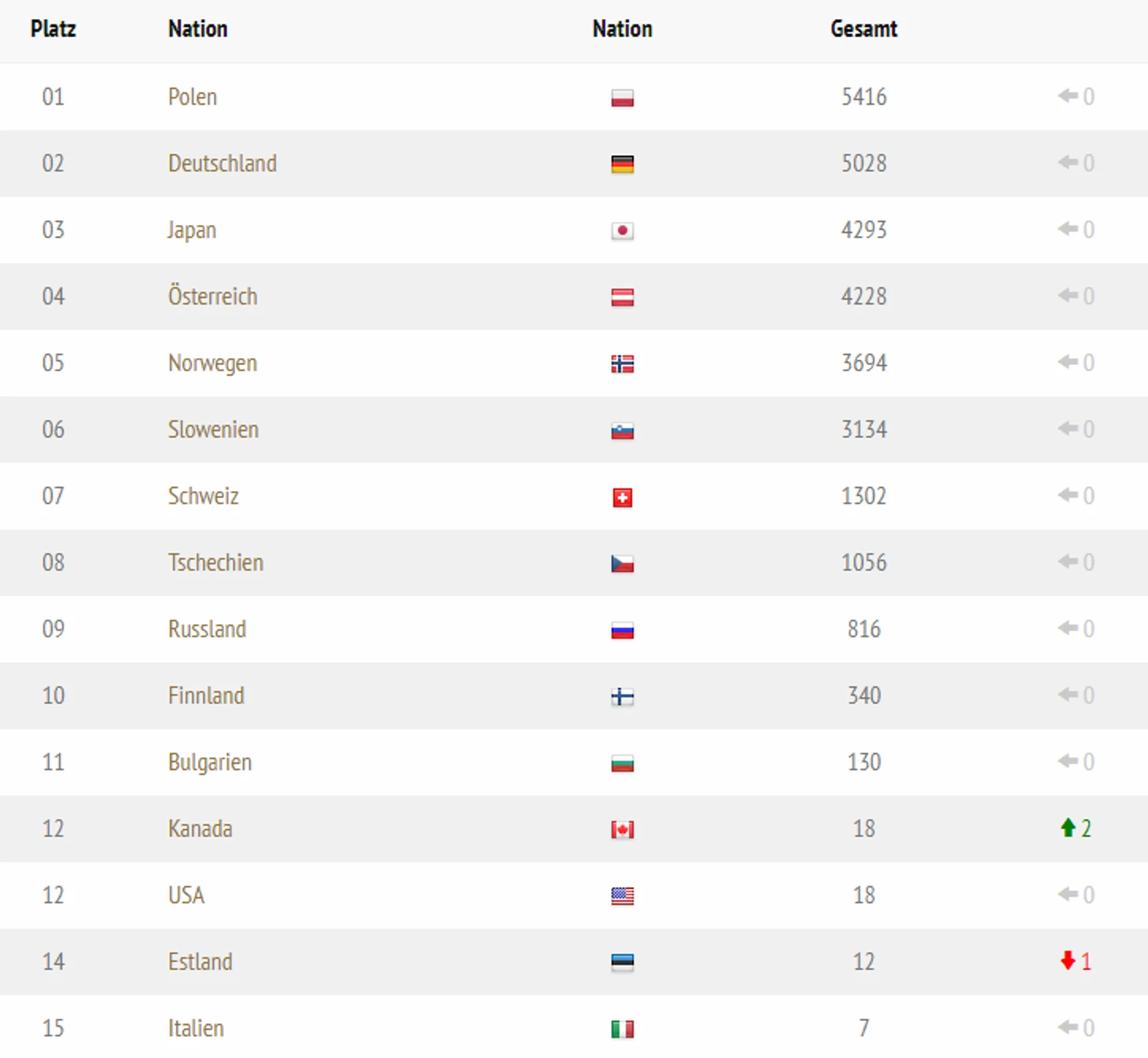
Task: Click the Norway flag icon
Action: (x=622, y=364)
